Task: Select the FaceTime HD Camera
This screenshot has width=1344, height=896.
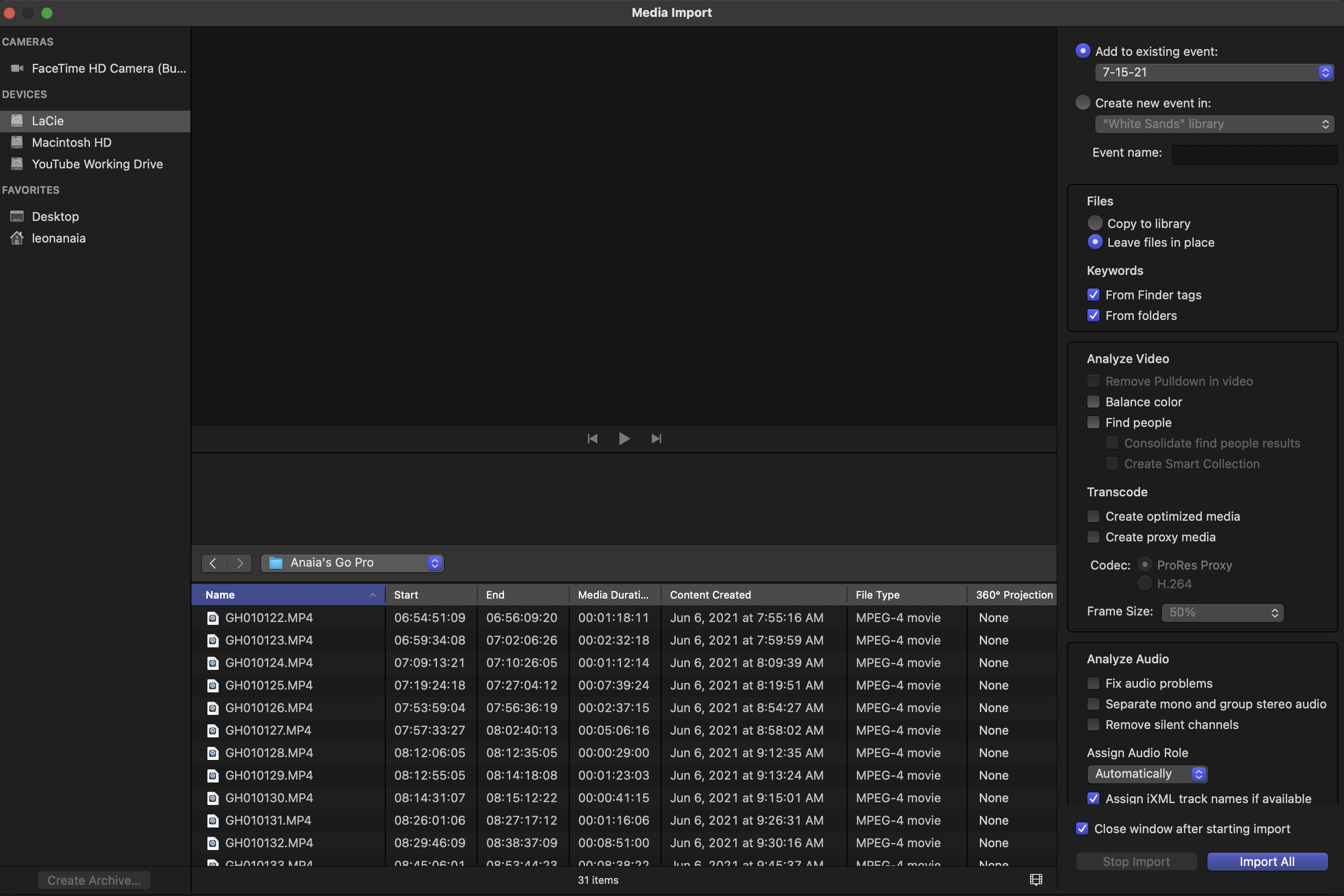Action: point(108,68)
